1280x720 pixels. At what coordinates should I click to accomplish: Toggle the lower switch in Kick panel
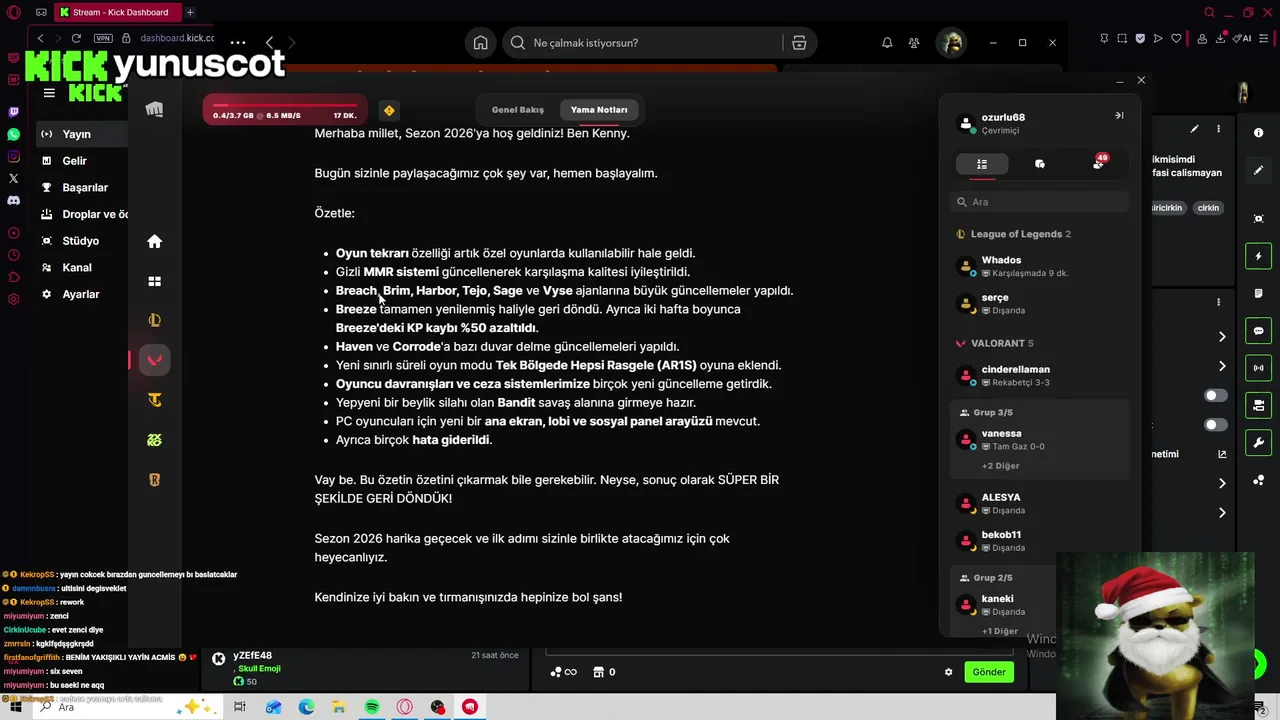[x=1215, y=425]
